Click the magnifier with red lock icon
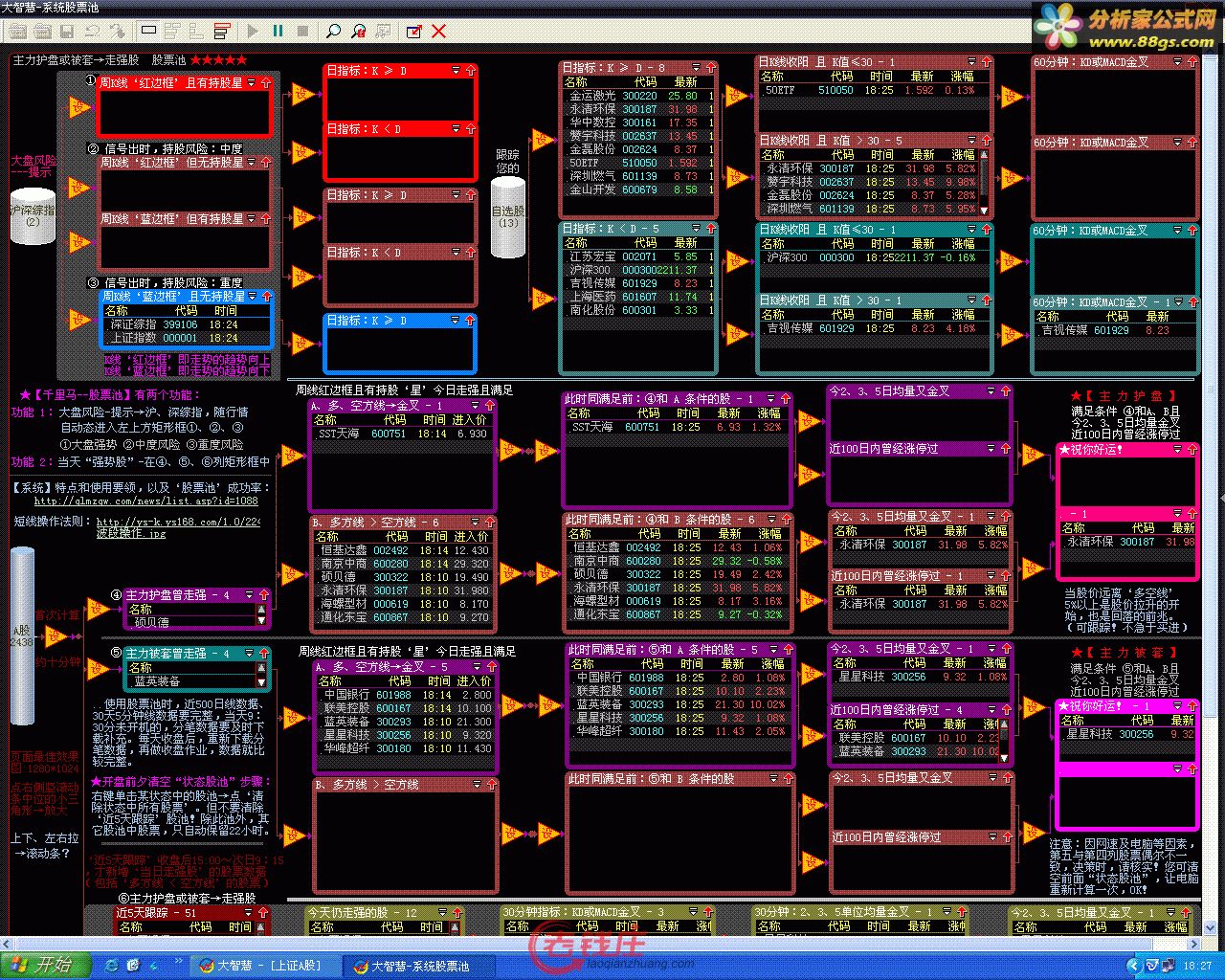 coord(358,32)
